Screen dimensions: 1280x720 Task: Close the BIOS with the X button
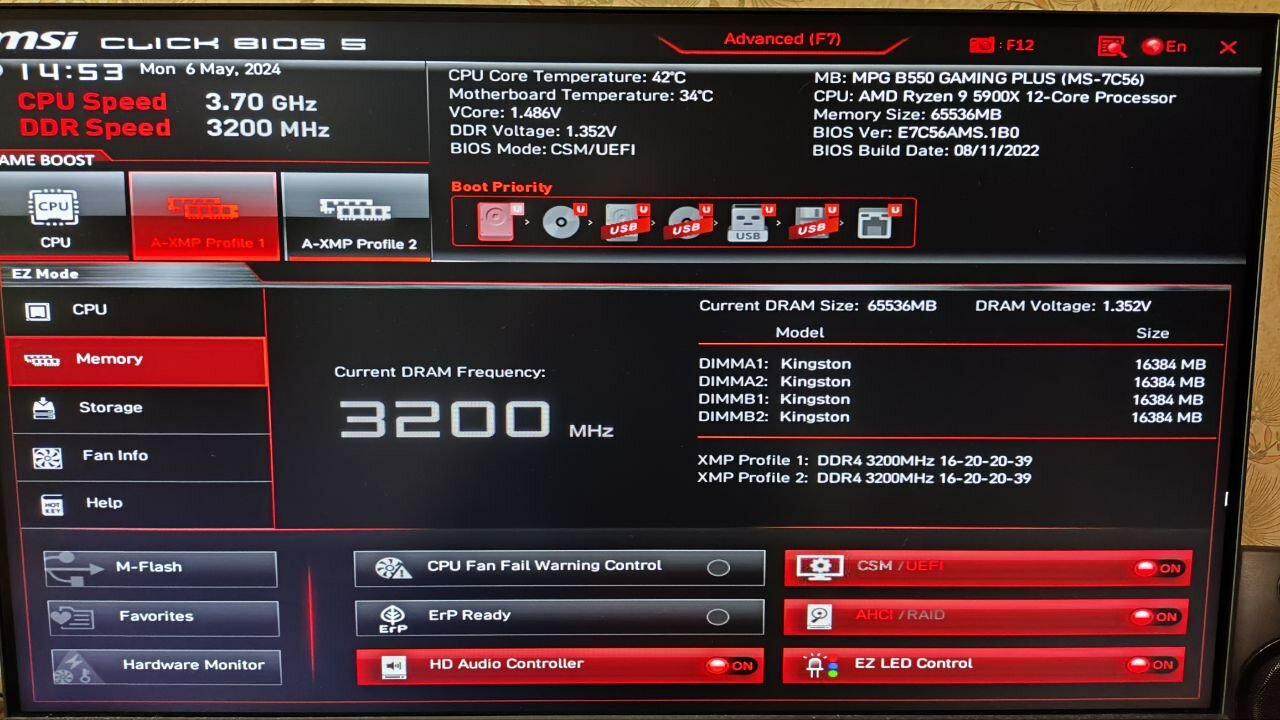pos(1228,47)
